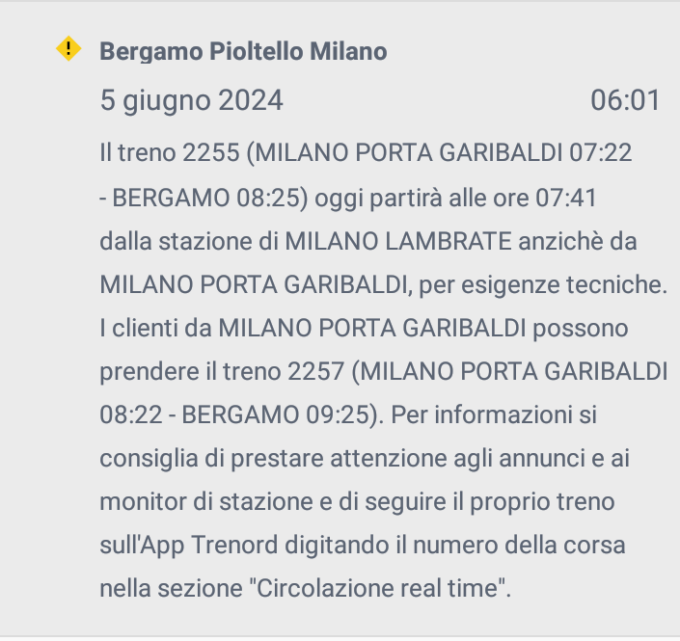Select the phrase "numero della corsa"
This screenshot has width=680, height=641.
(519, 545)
